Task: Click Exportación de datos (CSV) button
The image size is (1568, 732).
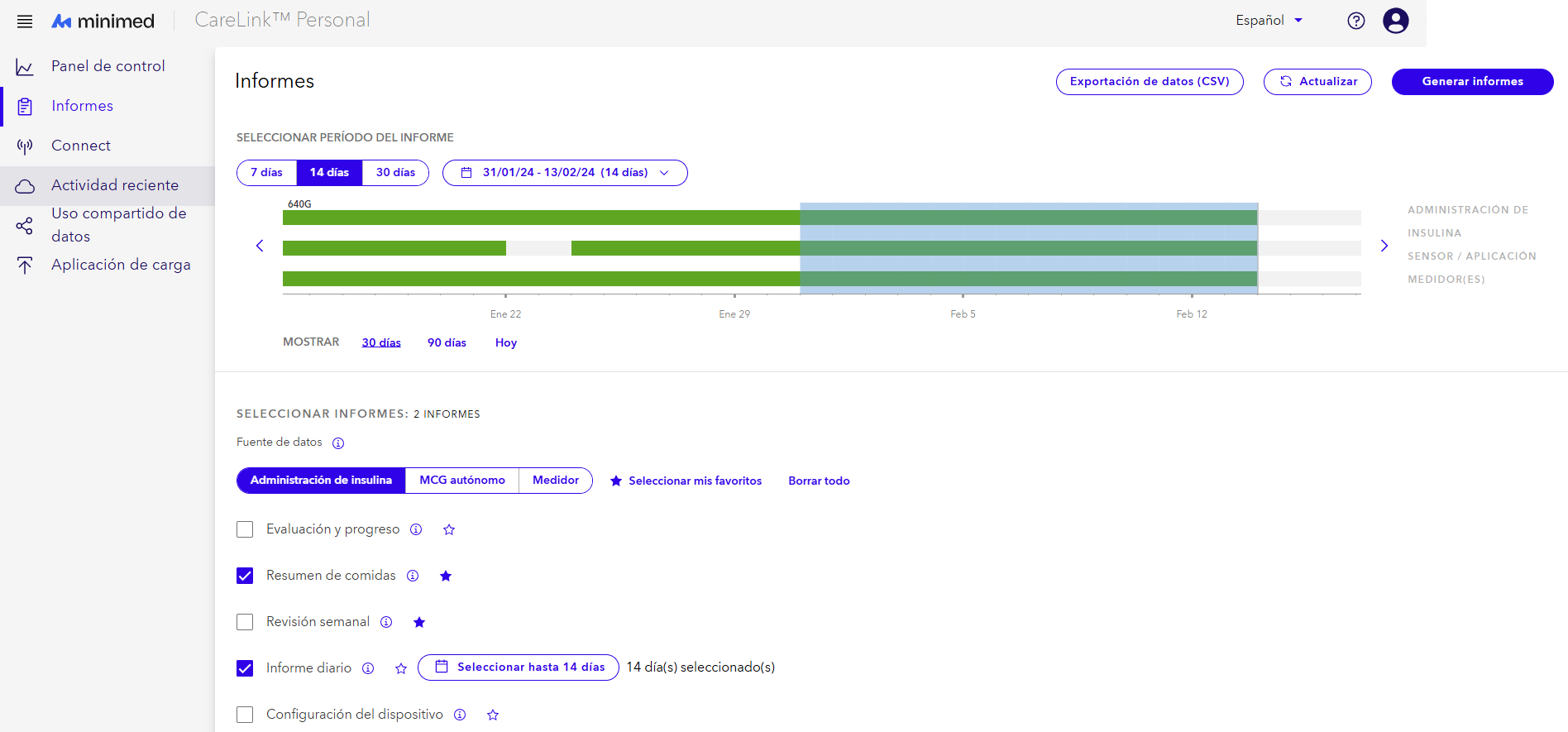Action: click(1150, 82)
